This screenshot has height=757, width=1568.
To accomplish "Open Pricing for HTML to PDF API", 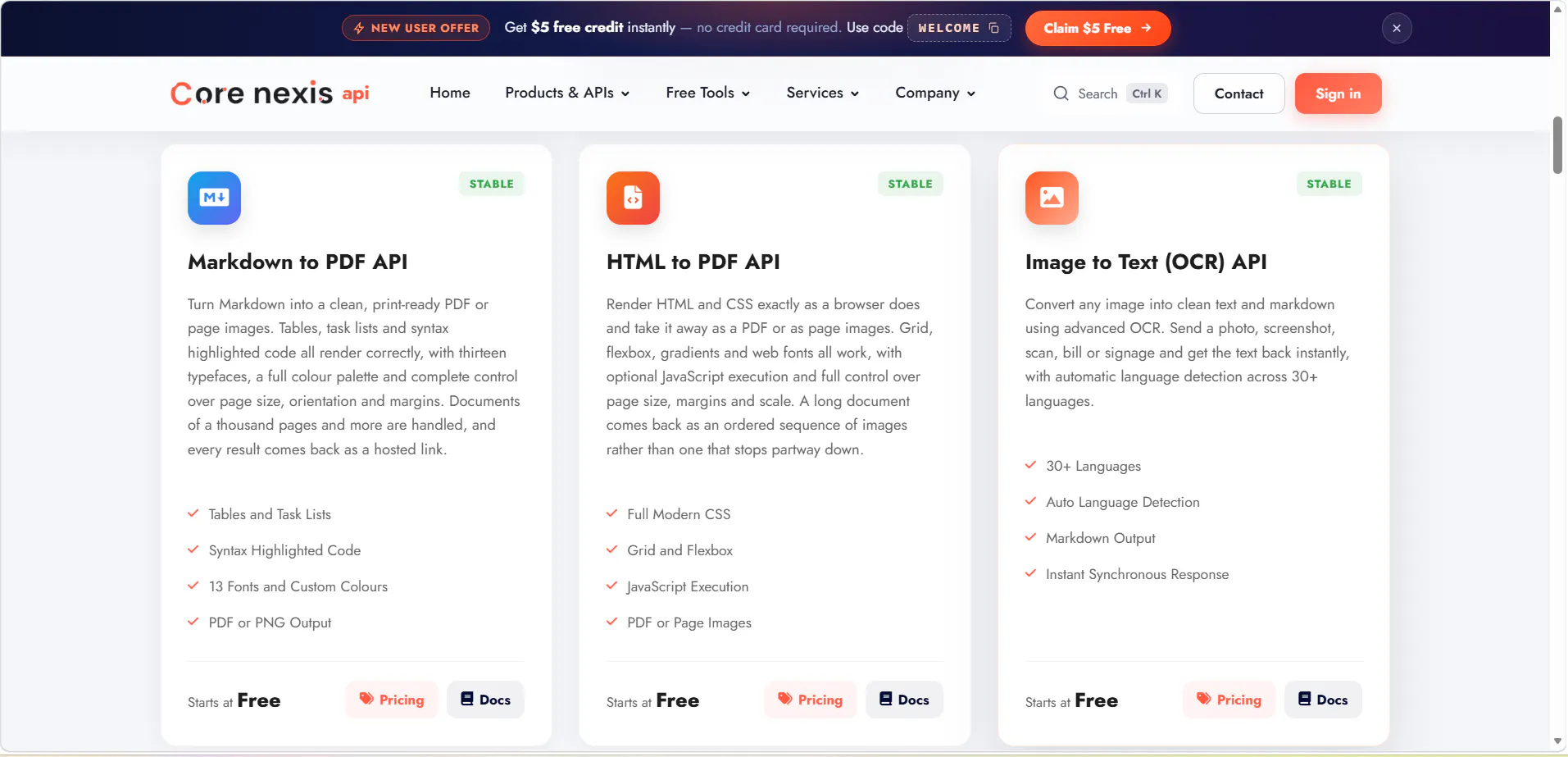I will 811,700.
